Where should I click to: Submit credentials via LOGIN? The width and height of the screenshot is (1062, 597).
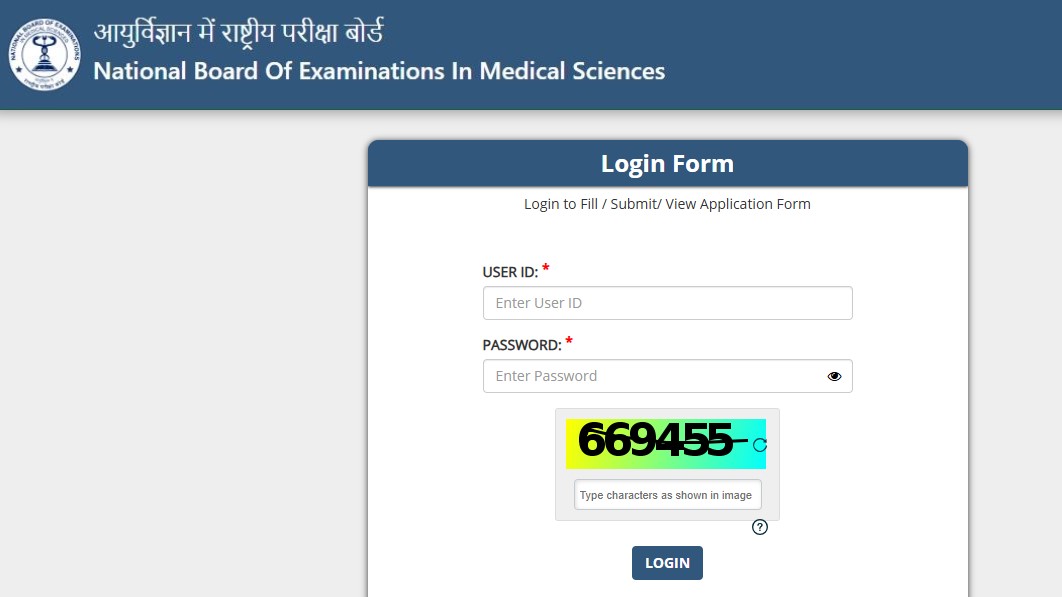tap(667, 562)
